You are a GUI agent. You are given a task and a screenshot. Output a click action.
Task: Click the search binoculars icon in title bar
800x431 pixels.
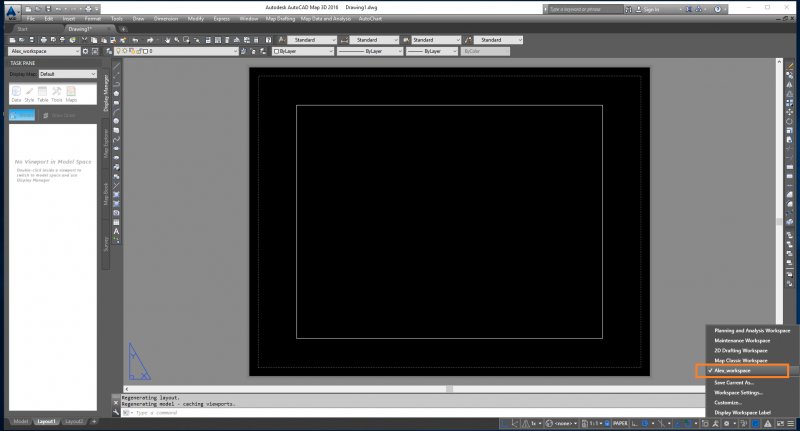629,9
